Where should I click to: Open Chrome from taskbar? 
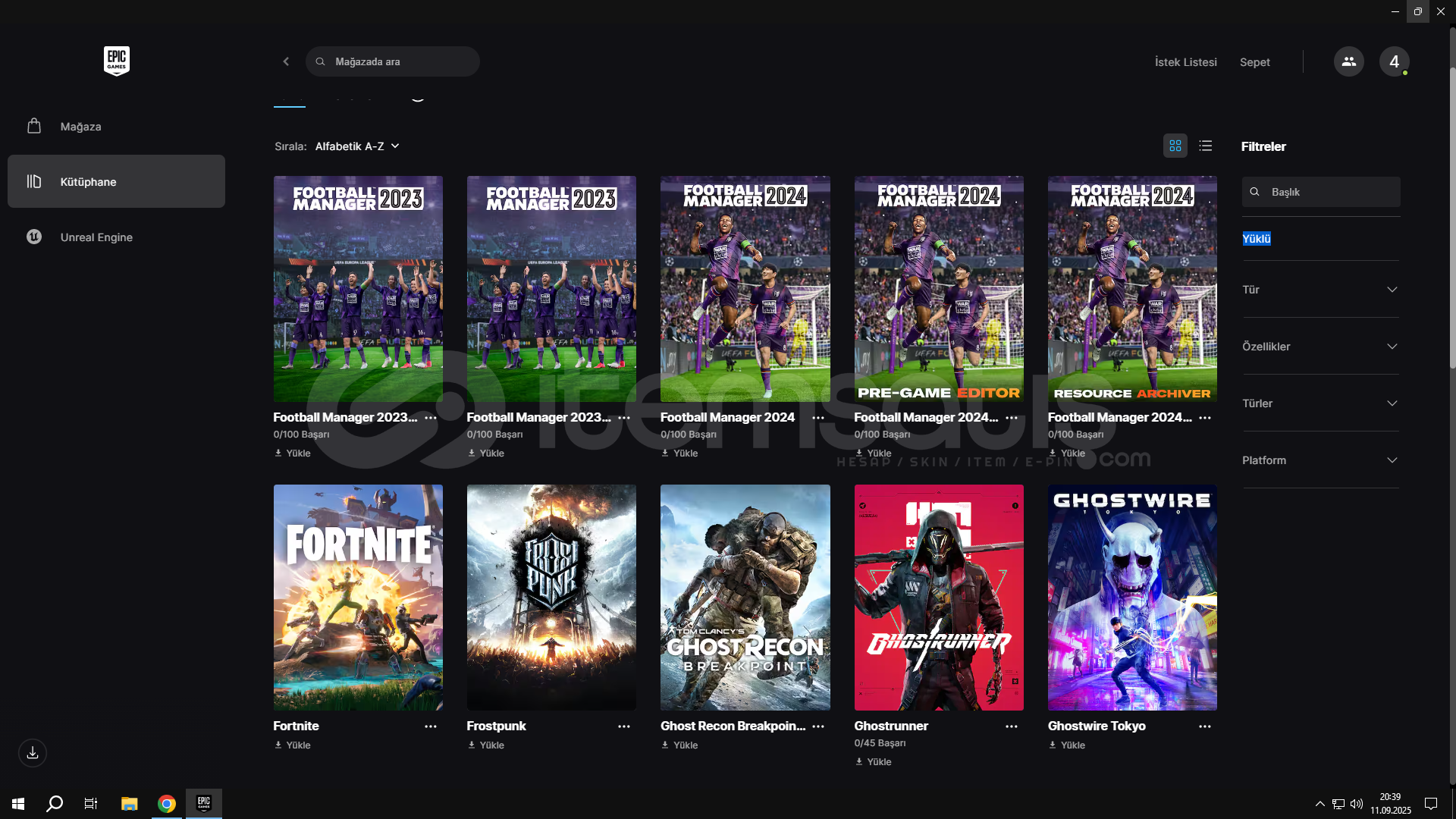(x=167, y=803)
